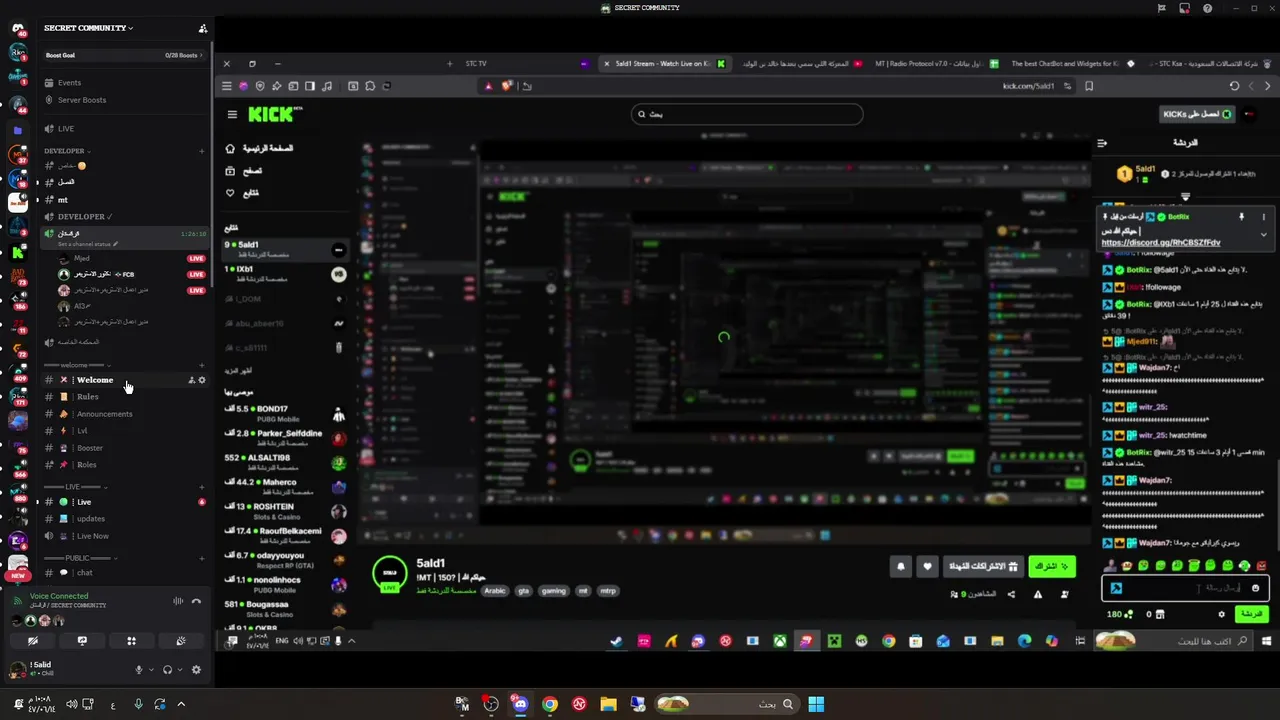Click the green subscribe button on stream
Viewport: 1280px width, 720px height.
[1052, 566]
